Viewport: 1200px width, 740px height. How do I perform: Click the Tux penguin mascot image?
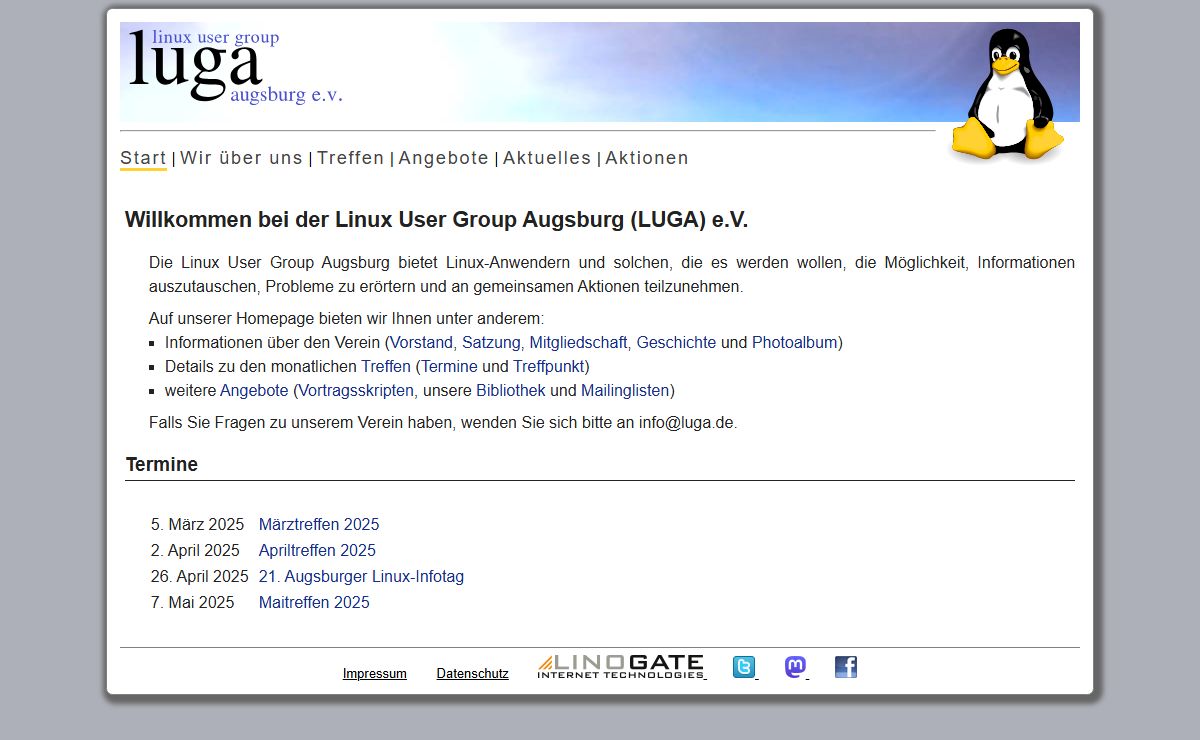click(1008, 94)
